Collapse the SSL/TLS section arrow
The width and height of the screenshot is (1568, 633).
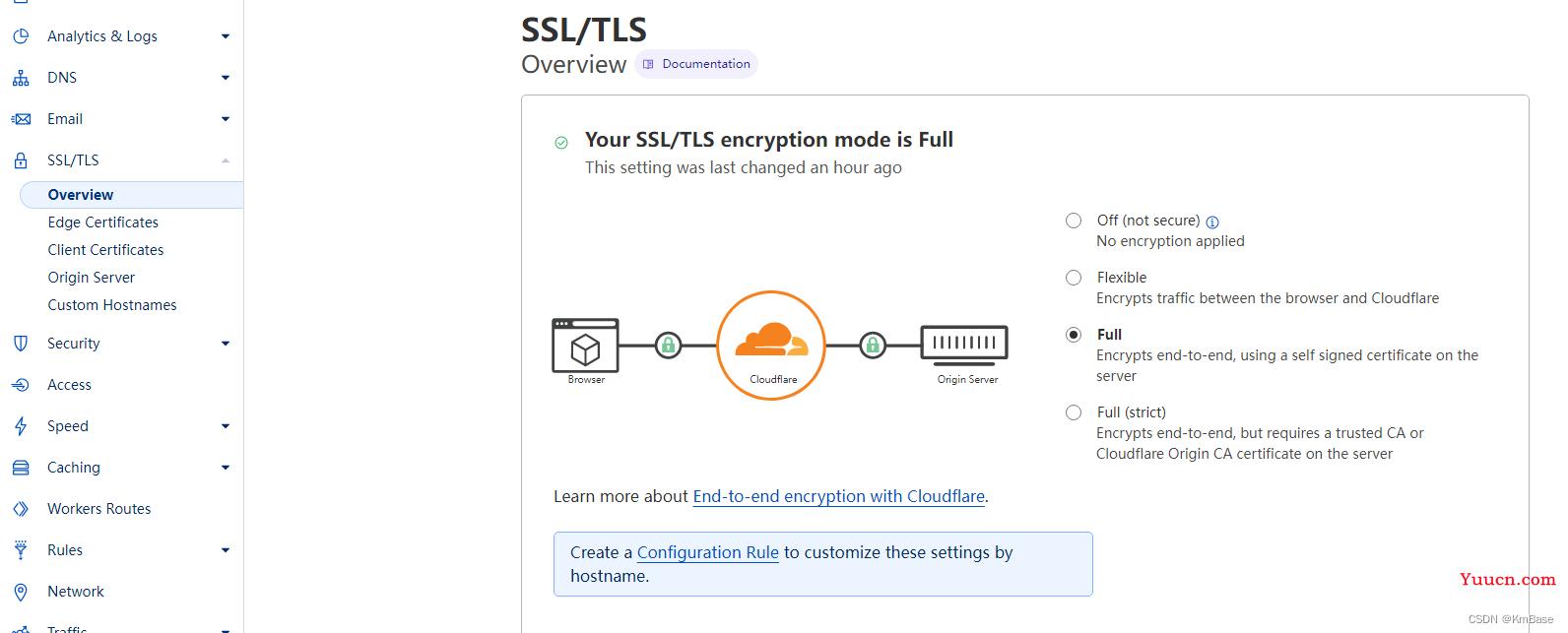(226, 160)
